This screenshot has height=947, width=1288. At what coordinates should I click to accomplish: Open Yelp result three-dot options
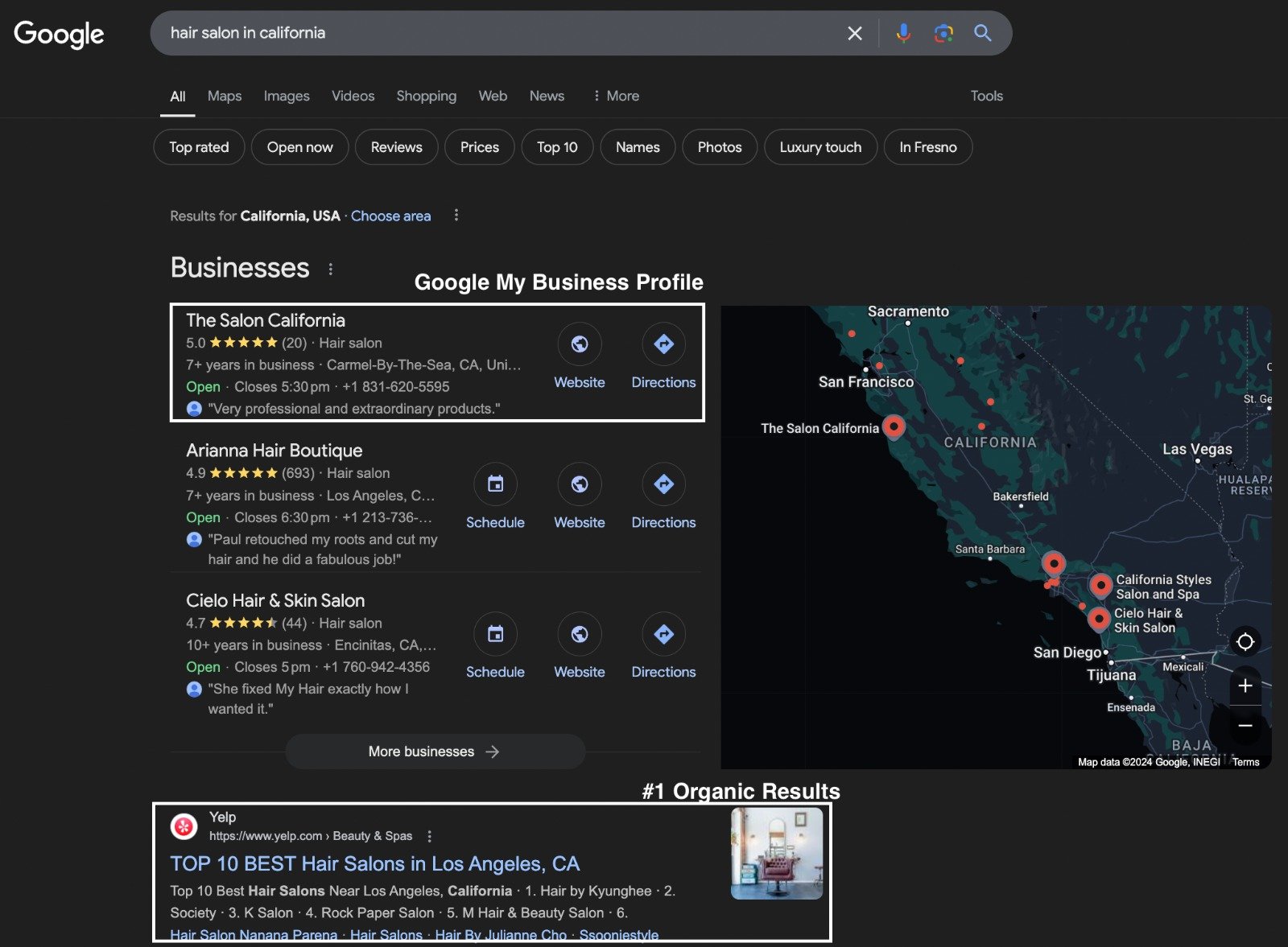[430, 836]
